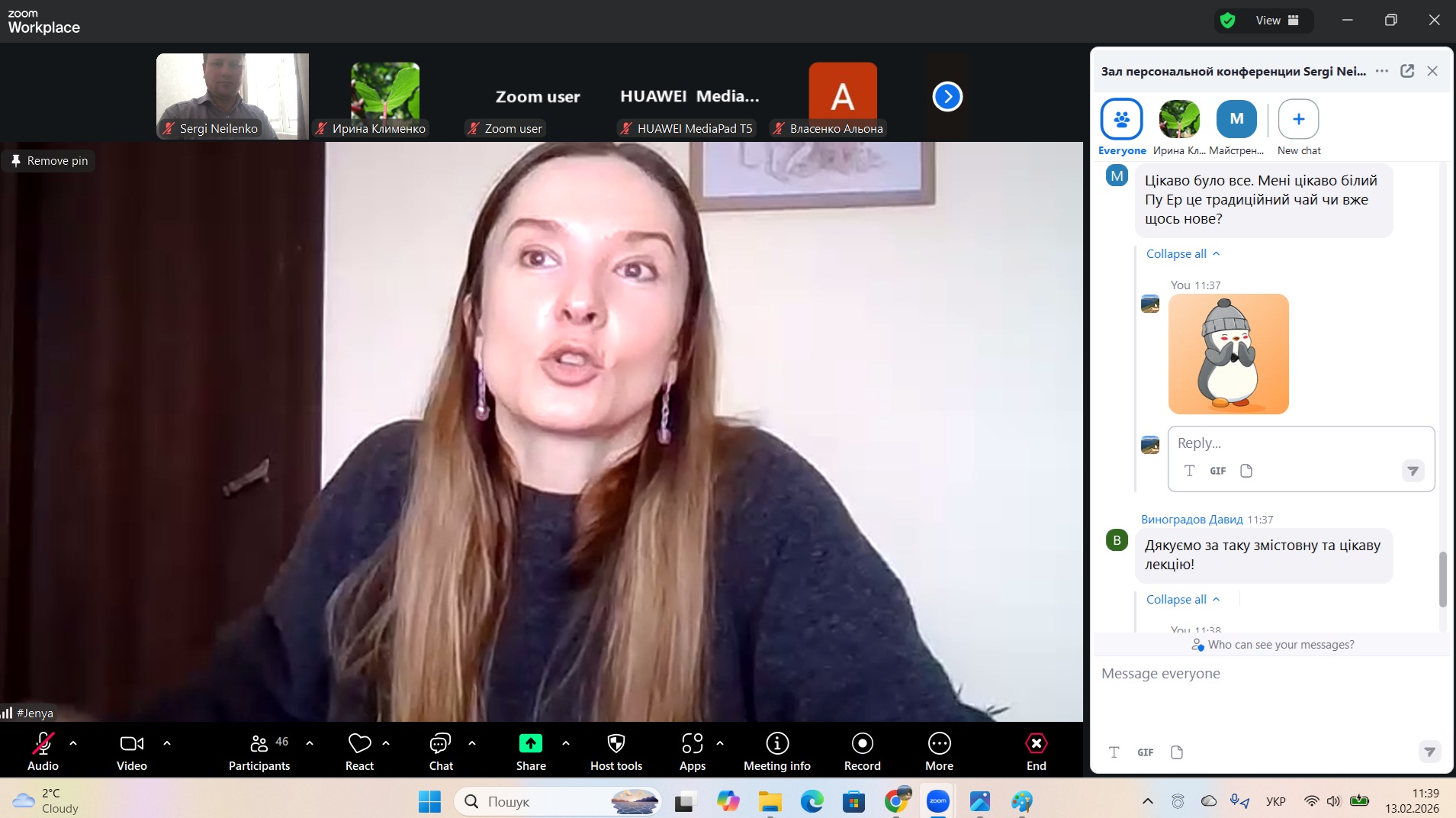
Task: Send the message to everyone
Action: click(1429, 752)
